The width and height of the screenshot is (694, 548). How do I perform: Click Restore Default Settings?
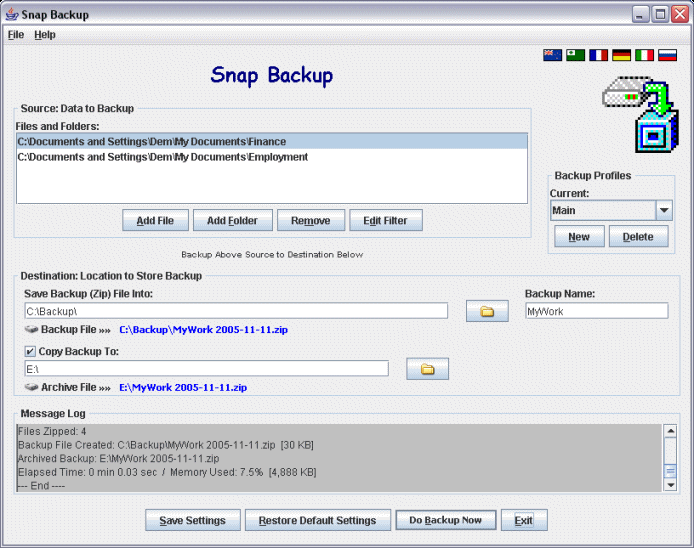point(317,520)
